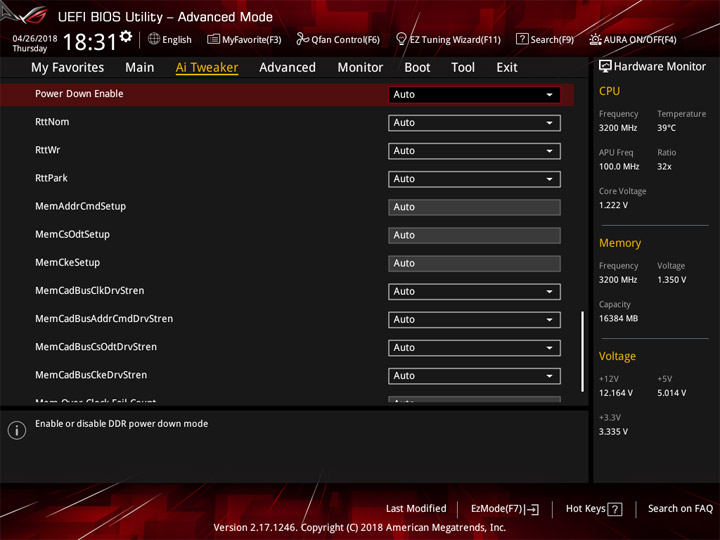
Task: Open MemCadBusAddrCmdDrvStren dropdown
Action: tap(474, 320)
